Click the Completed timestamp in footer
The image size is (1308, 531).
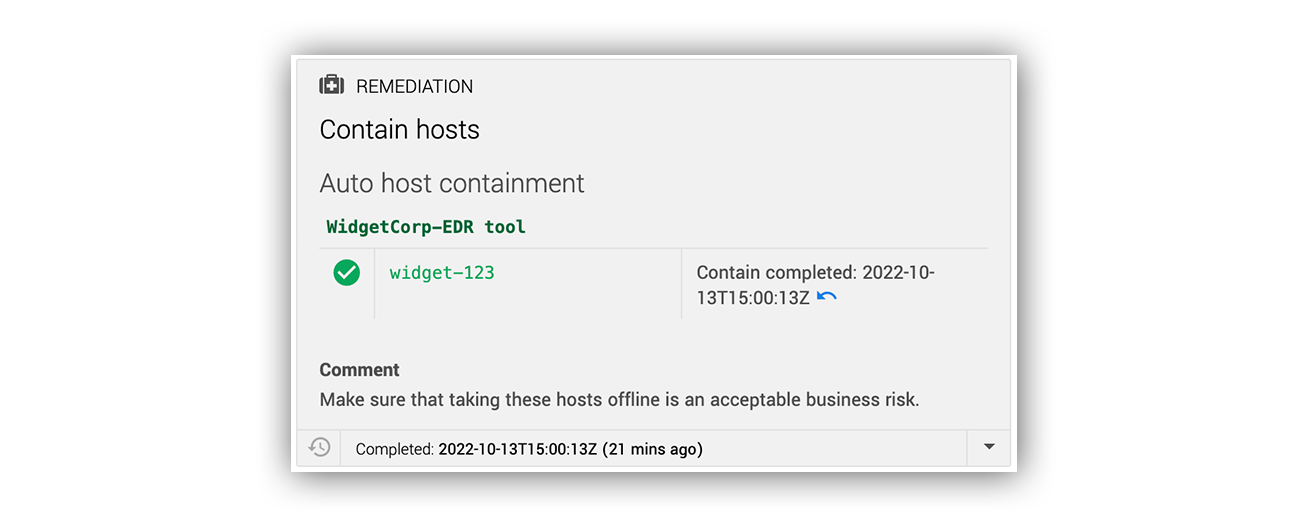coord(517,449)
